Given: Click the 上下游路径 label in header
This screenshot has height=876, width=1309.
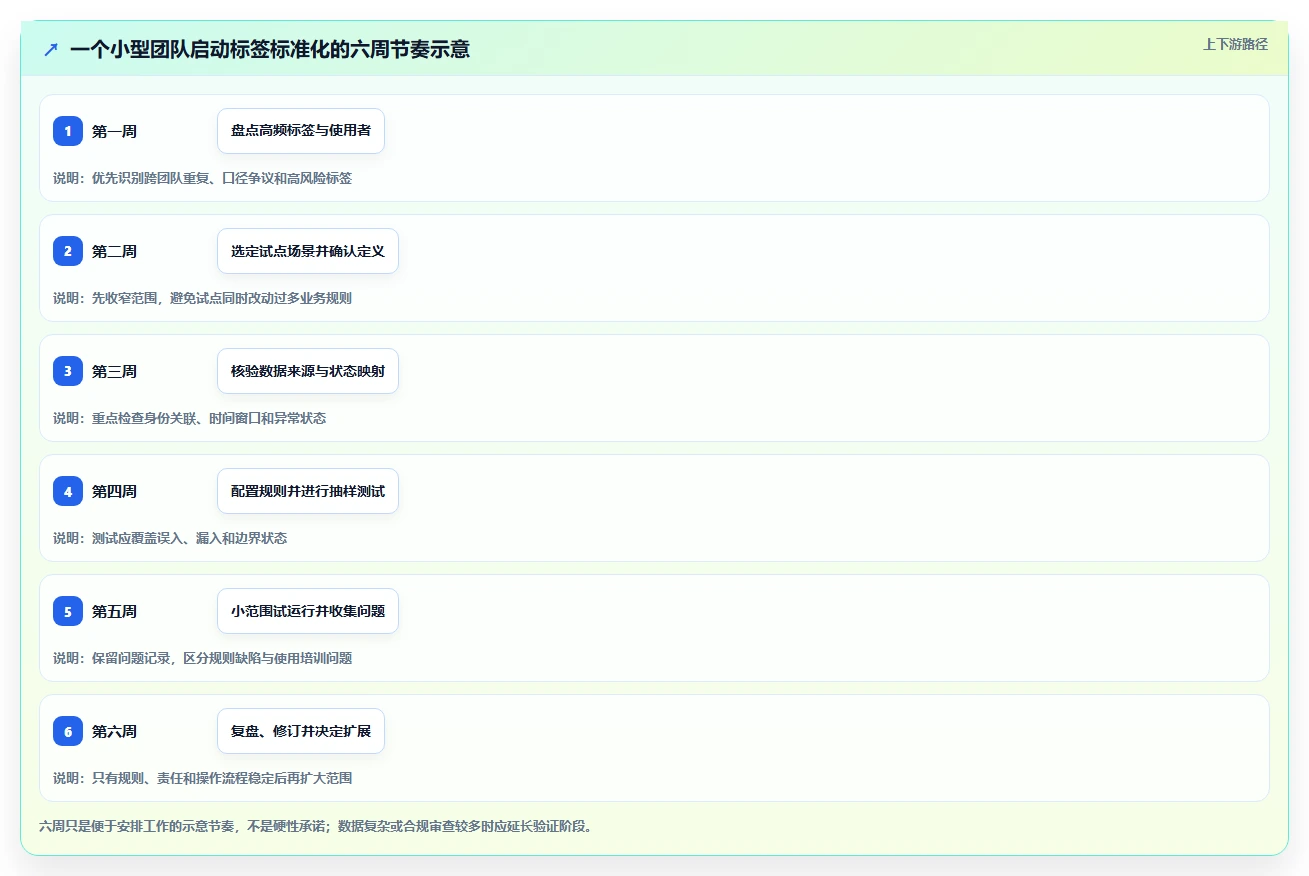Looking at the screenshot, I should (1235, 44).
